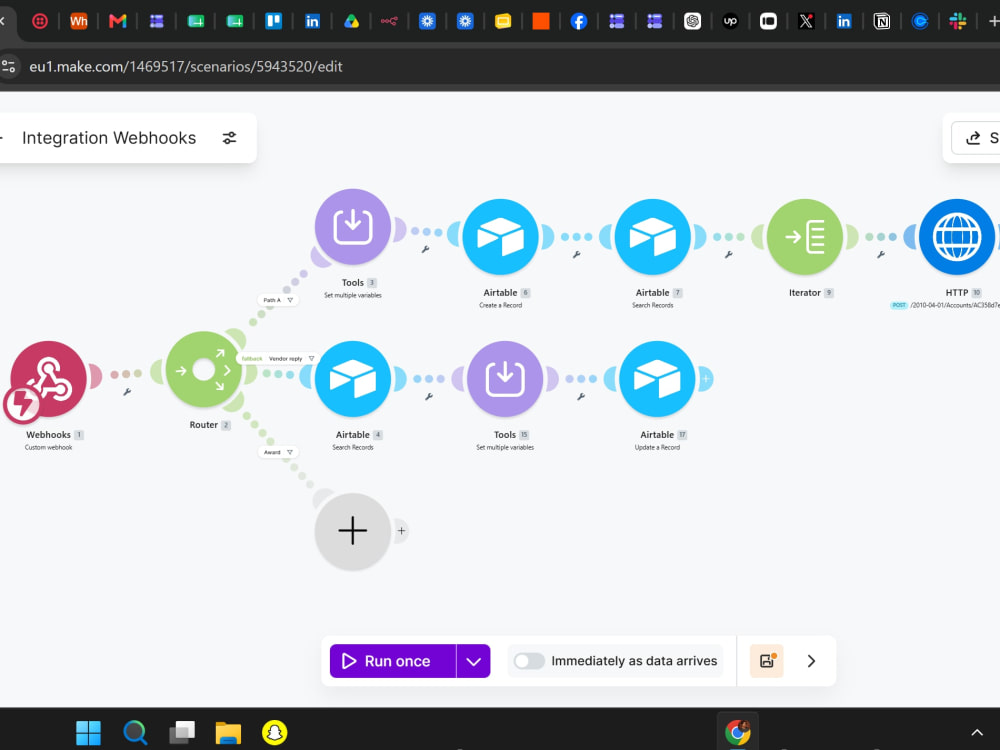Switch to the Slack browser tab
This screenshot has height=750, width=1000.
point(957,21)
